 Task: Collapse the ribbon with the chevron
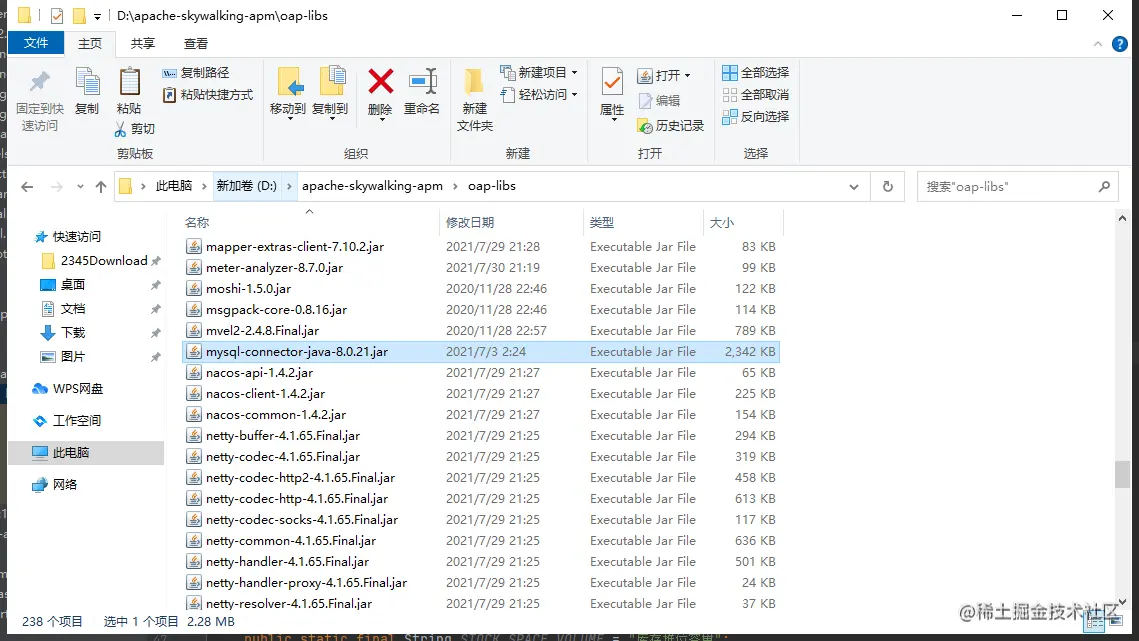(x=1098, y=44)
